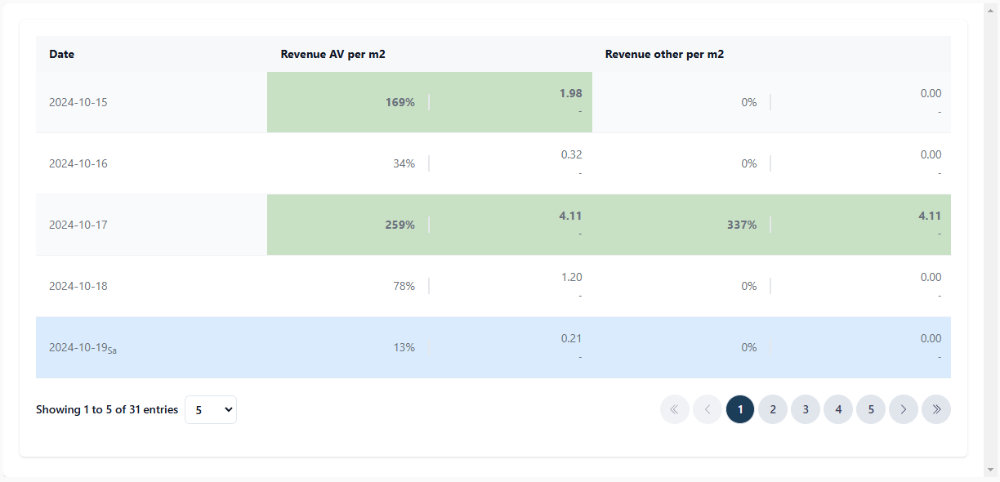
Task: Jump to last page double-chevron icon
Action: click(x=936, y=409)
